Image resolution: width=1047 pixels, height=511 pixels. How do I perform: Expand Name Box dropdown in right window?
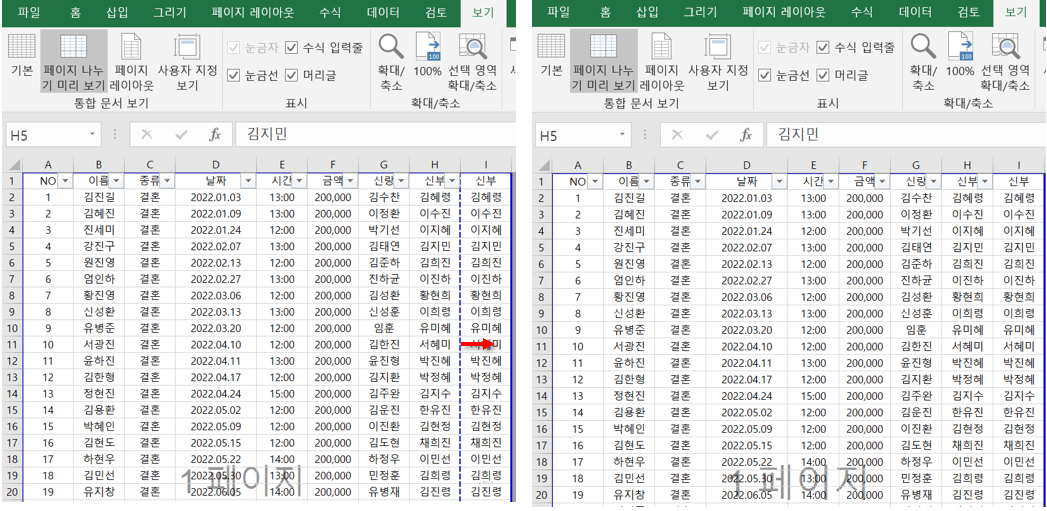point(622,135)
